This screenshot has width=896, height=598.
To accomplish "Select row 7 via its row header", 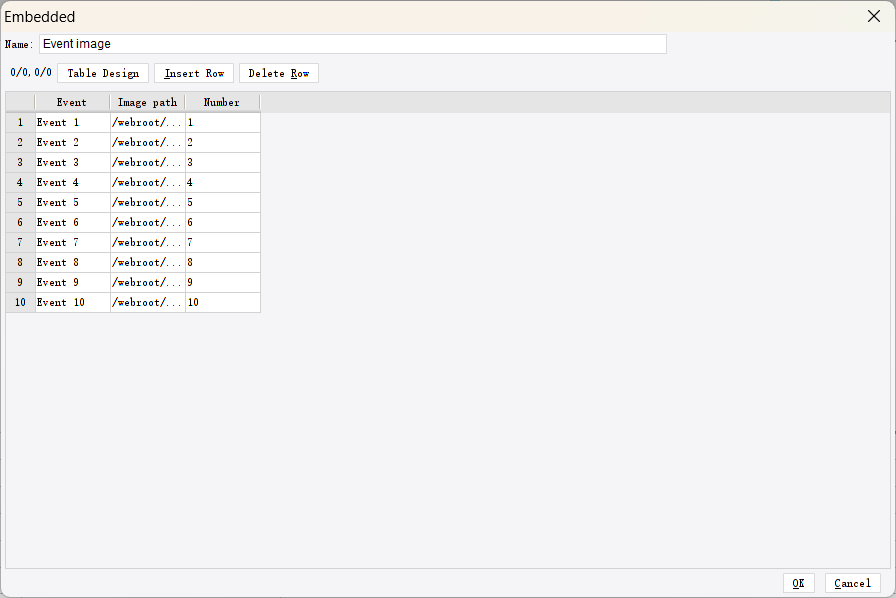I will pos(19,242).
